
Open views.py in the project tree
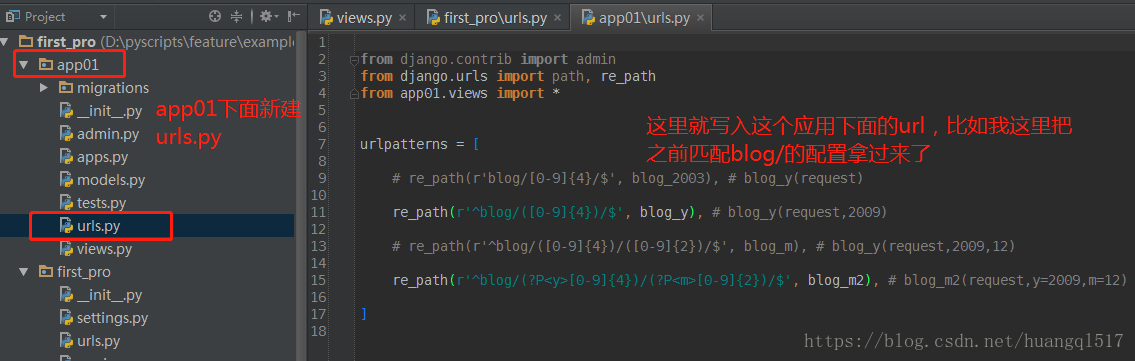point(104,249)
